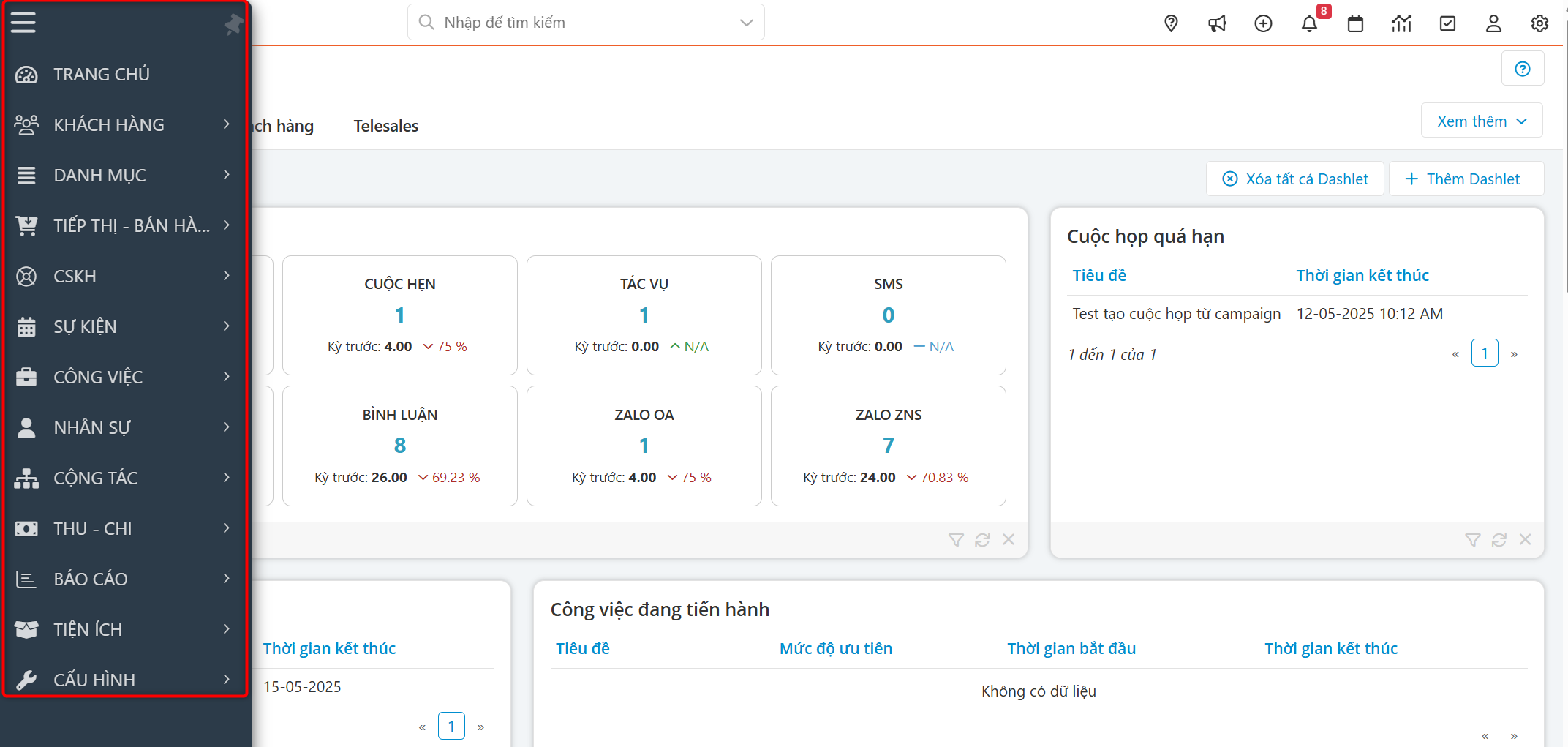This screenshot has height=747, width=1568.
Task: Click the megaphone announcements icon
Action: point(1217,23)
